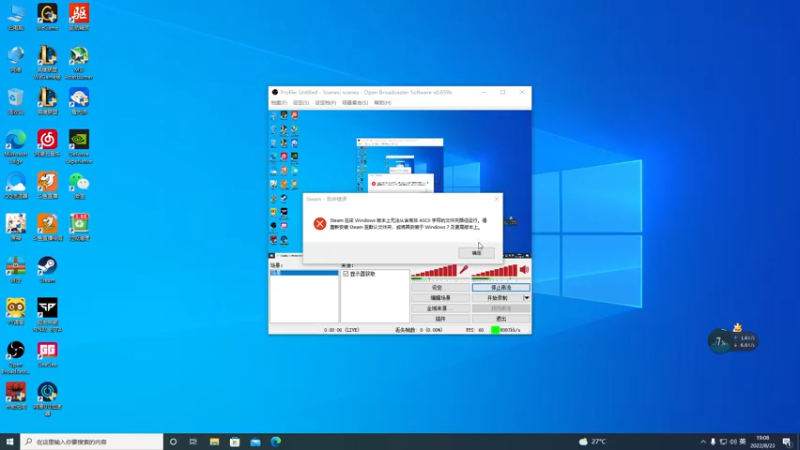This screenshot has height=450, width=800.
Task: Open the Profiles (P) menu in OBS
Action: (325, 103)
